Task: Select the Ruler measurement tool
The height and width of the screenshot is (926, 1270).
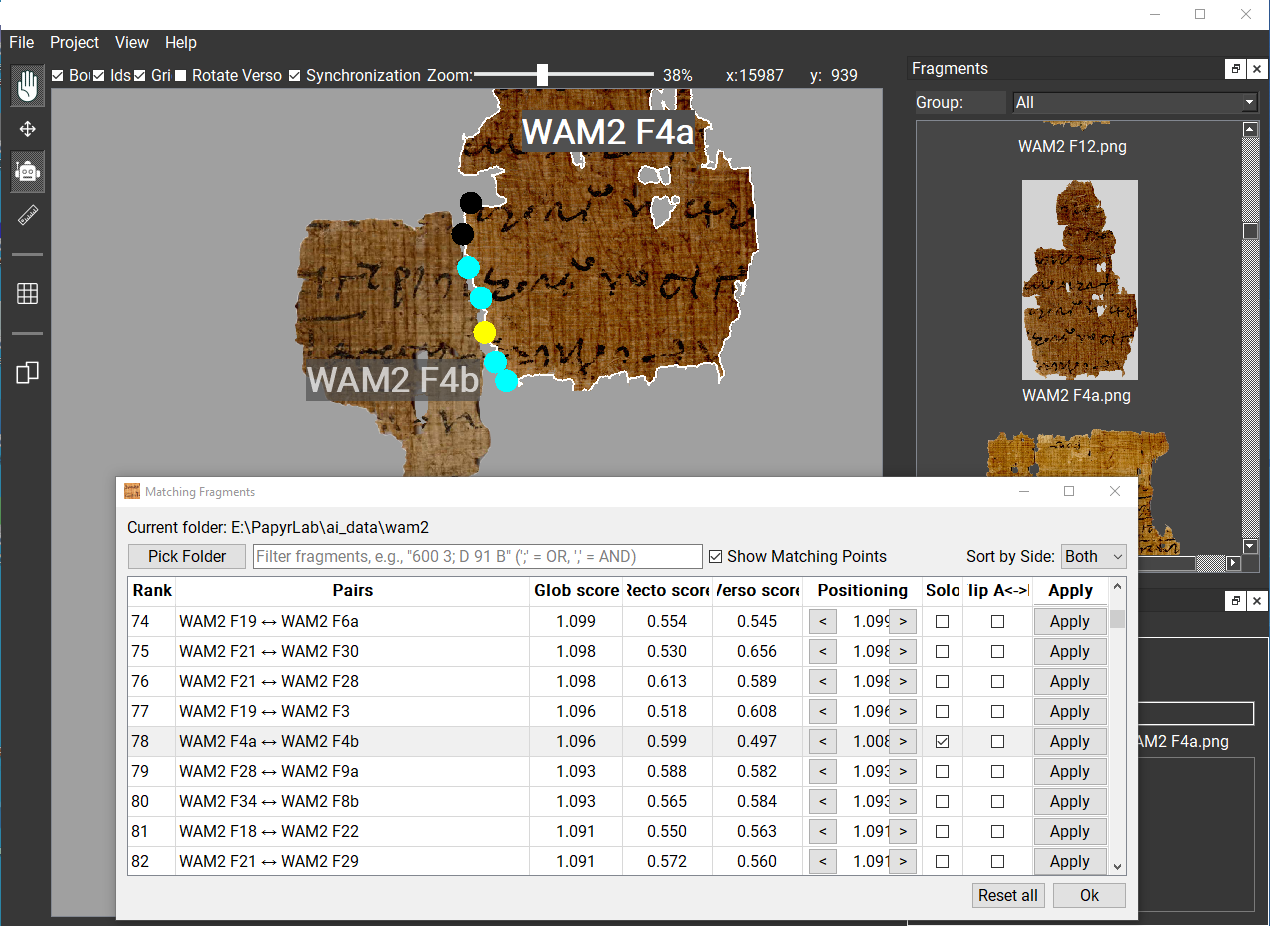Action: [27, 214]
